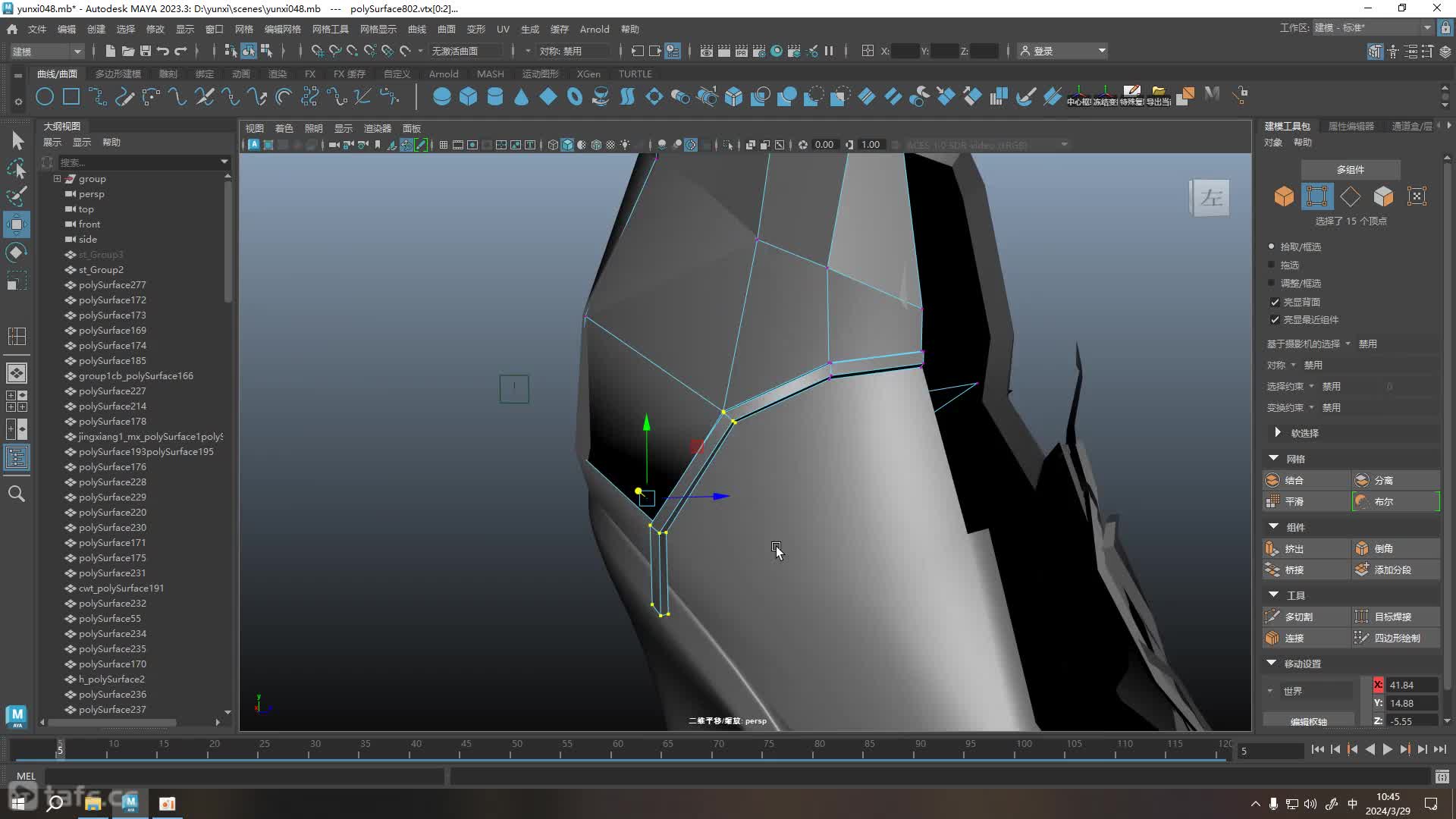Click the object selection cube icon
The height and width of the screenshot is (819, 1456).
(x=1283, y=196)
